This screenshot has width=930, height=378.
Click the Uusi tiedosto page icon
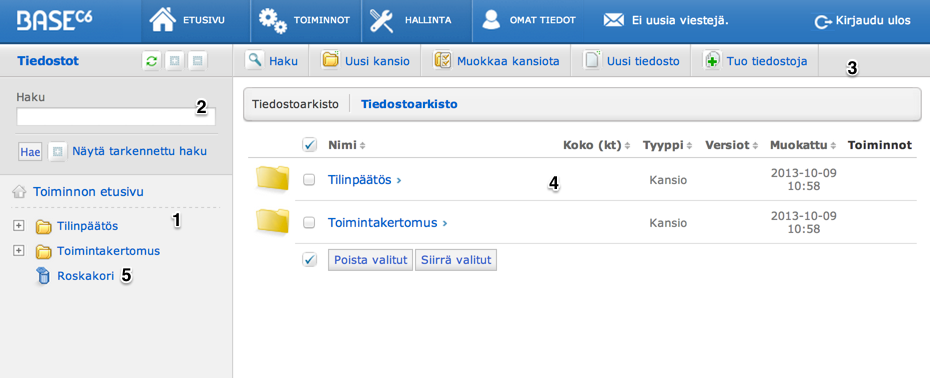point(592,60)
